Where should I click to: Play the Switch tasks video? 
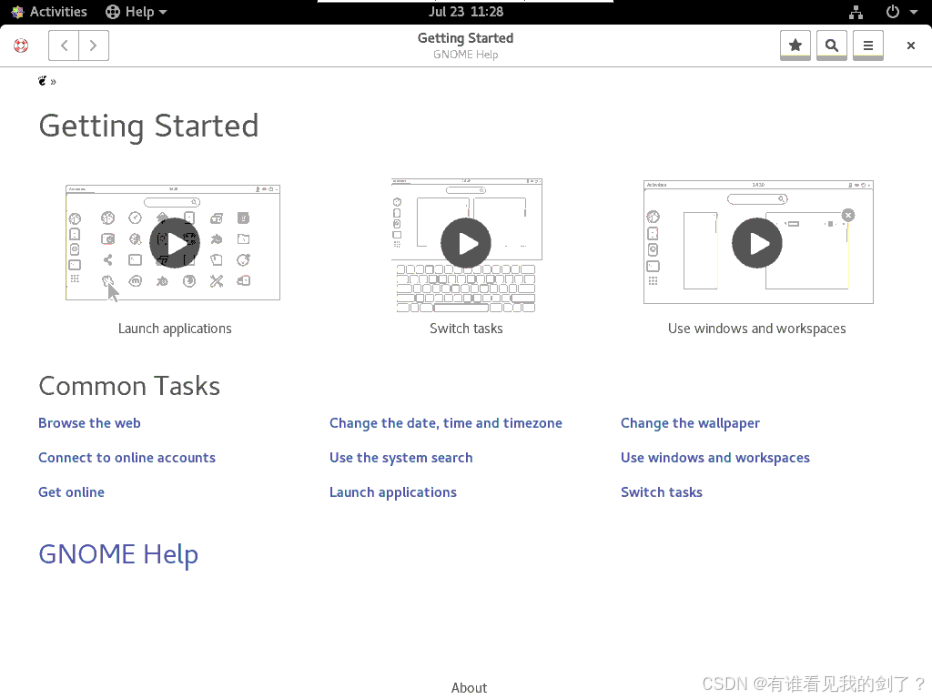pyautogui.click(x=466, y=243)
